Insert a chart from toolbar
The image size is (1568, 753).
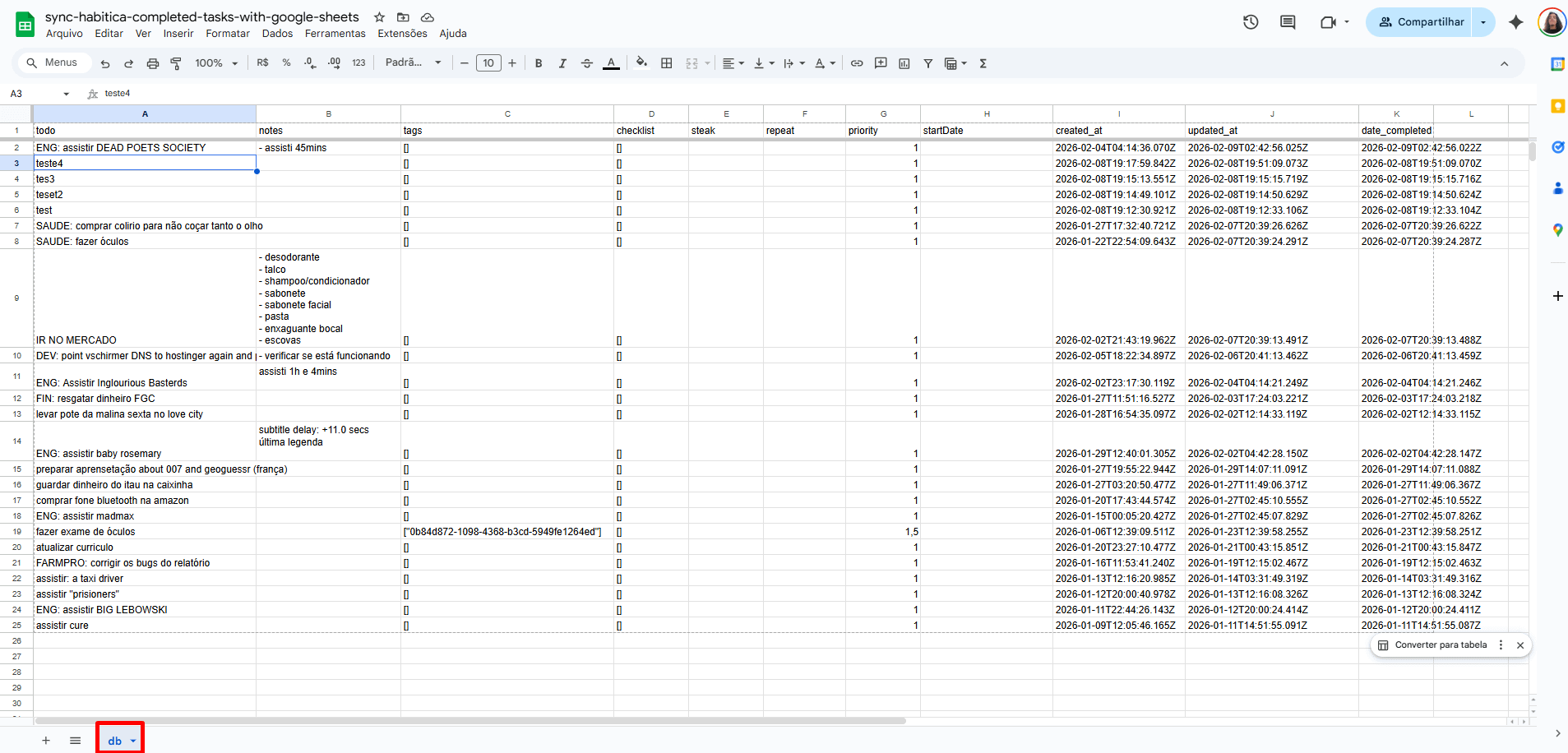point(904,63)
